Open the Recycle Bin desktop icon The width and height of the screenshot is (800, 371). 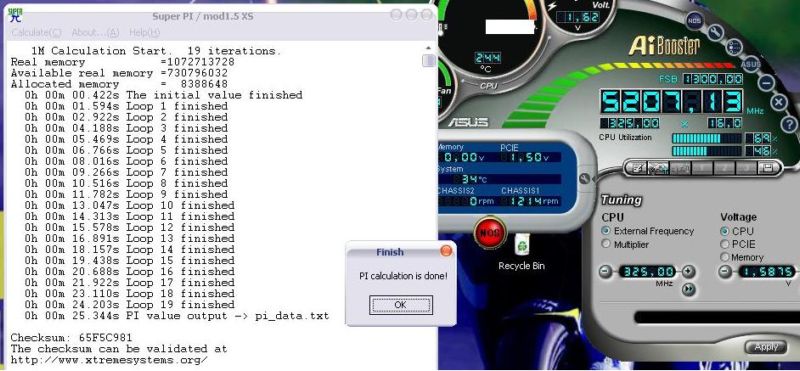[521, 253]
